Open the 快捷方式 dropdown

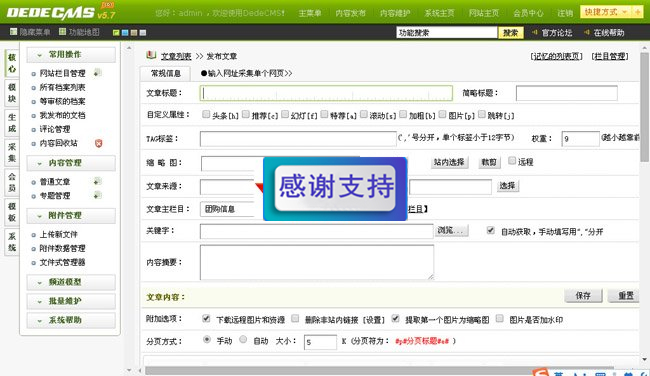[606, 12]
